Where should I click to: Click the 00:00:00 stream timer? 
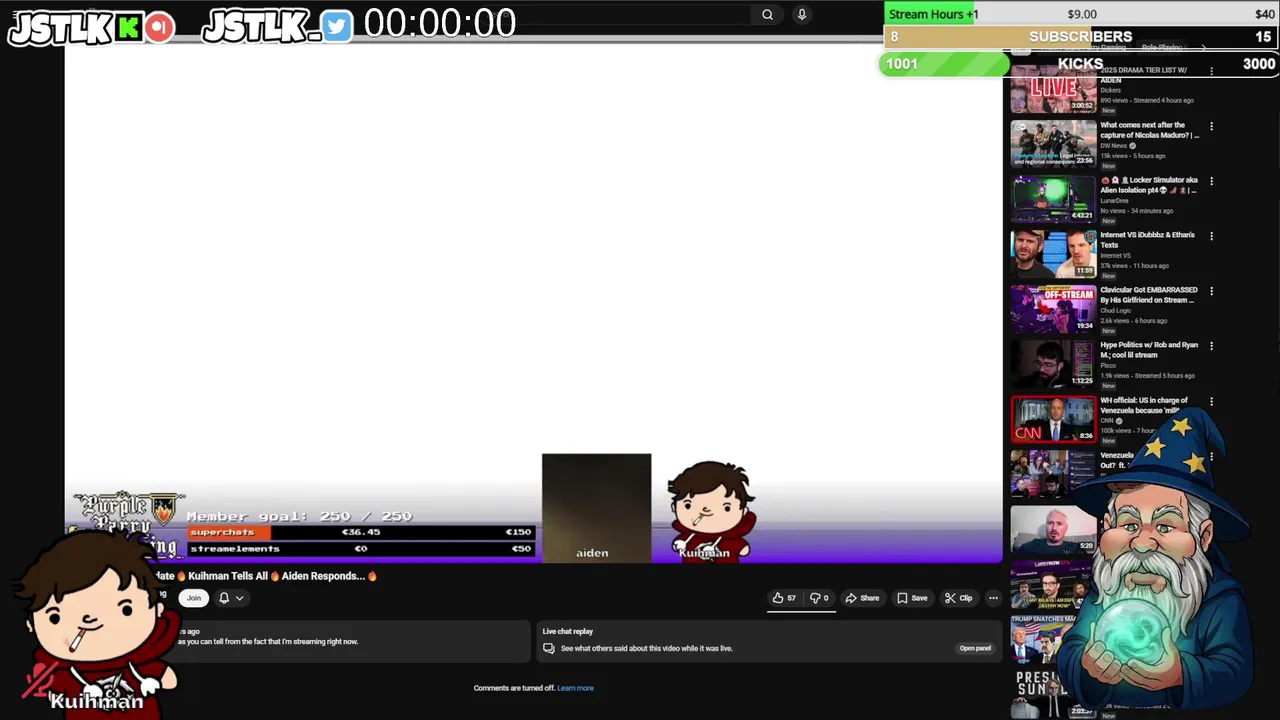(440, 23)
